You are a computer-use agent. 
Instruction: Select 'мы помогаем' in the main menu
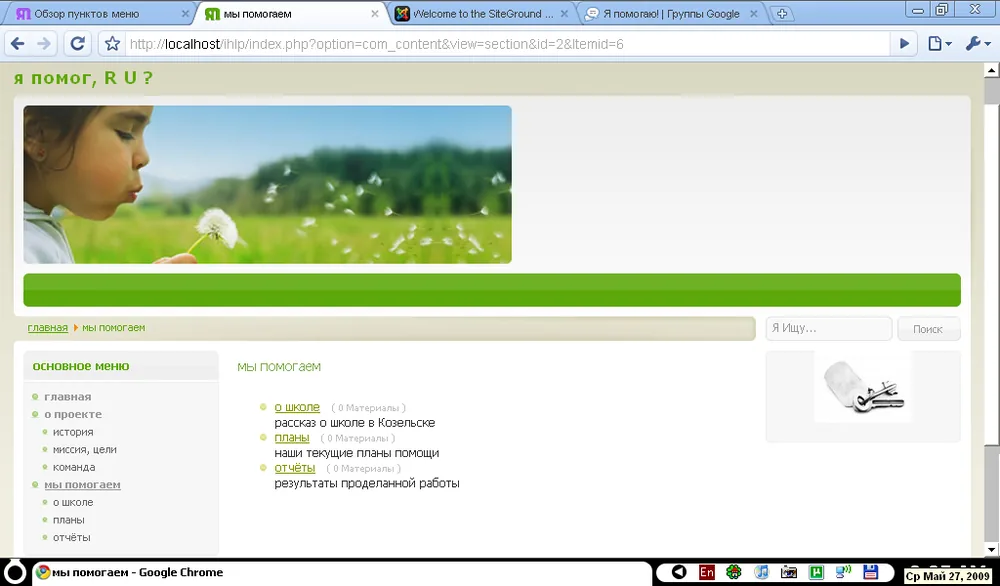(x=82, y=485)
